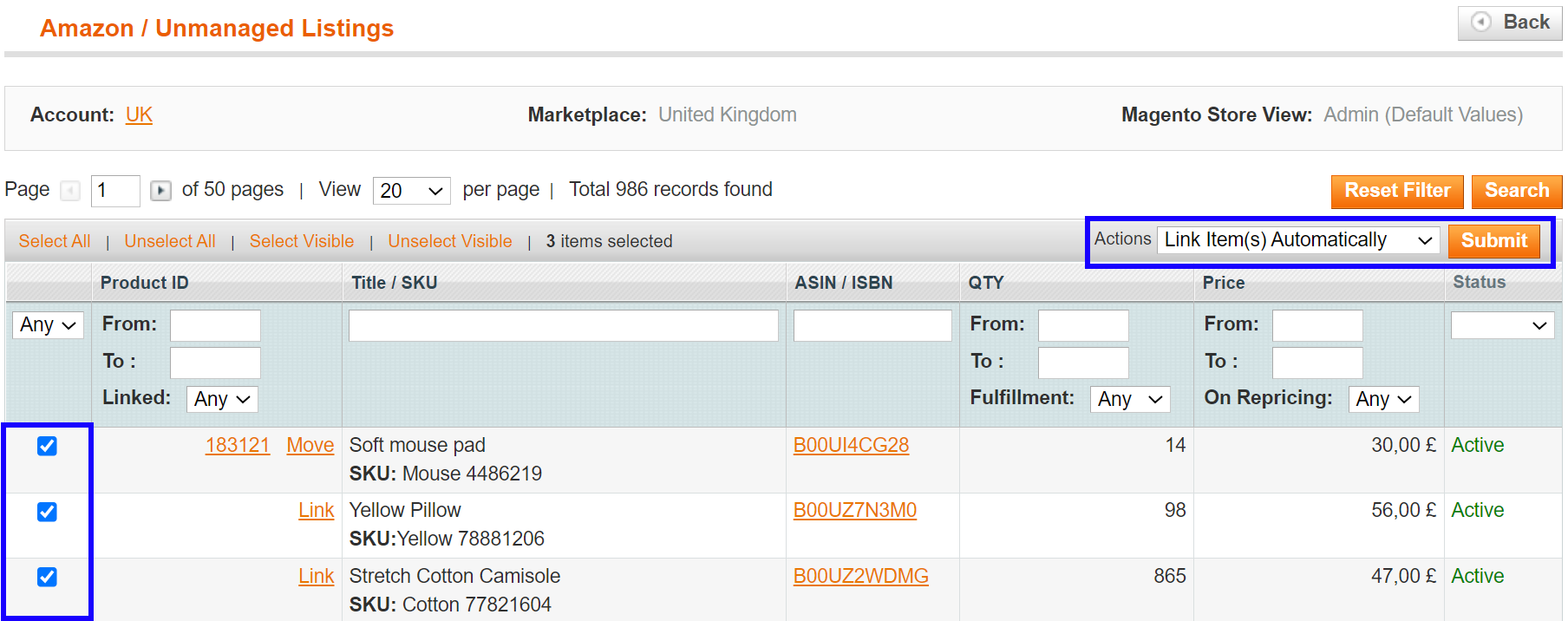Uncheck the Yellow Pillow row checkbox
1568x621 pixels.
click(x=47, y=512)
